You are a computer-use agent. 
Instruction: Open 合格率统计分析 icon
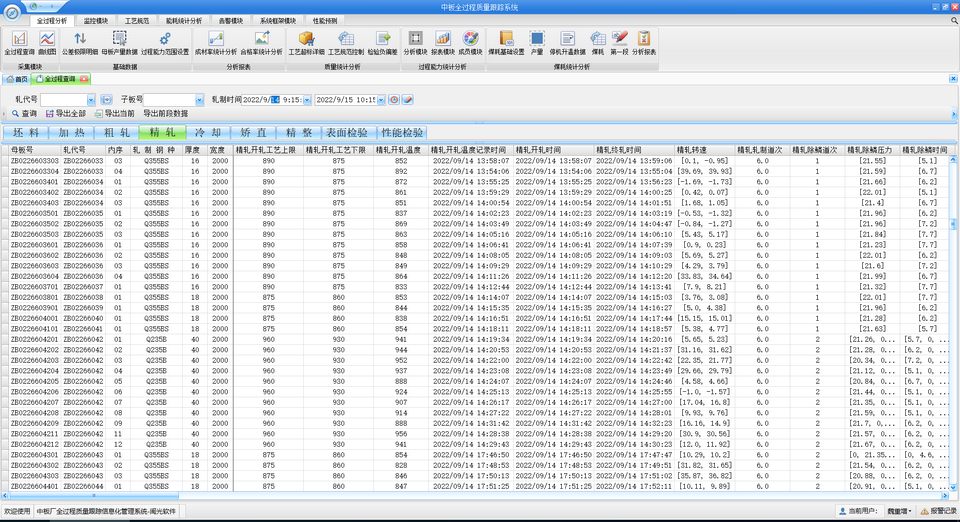click(261, 43)
